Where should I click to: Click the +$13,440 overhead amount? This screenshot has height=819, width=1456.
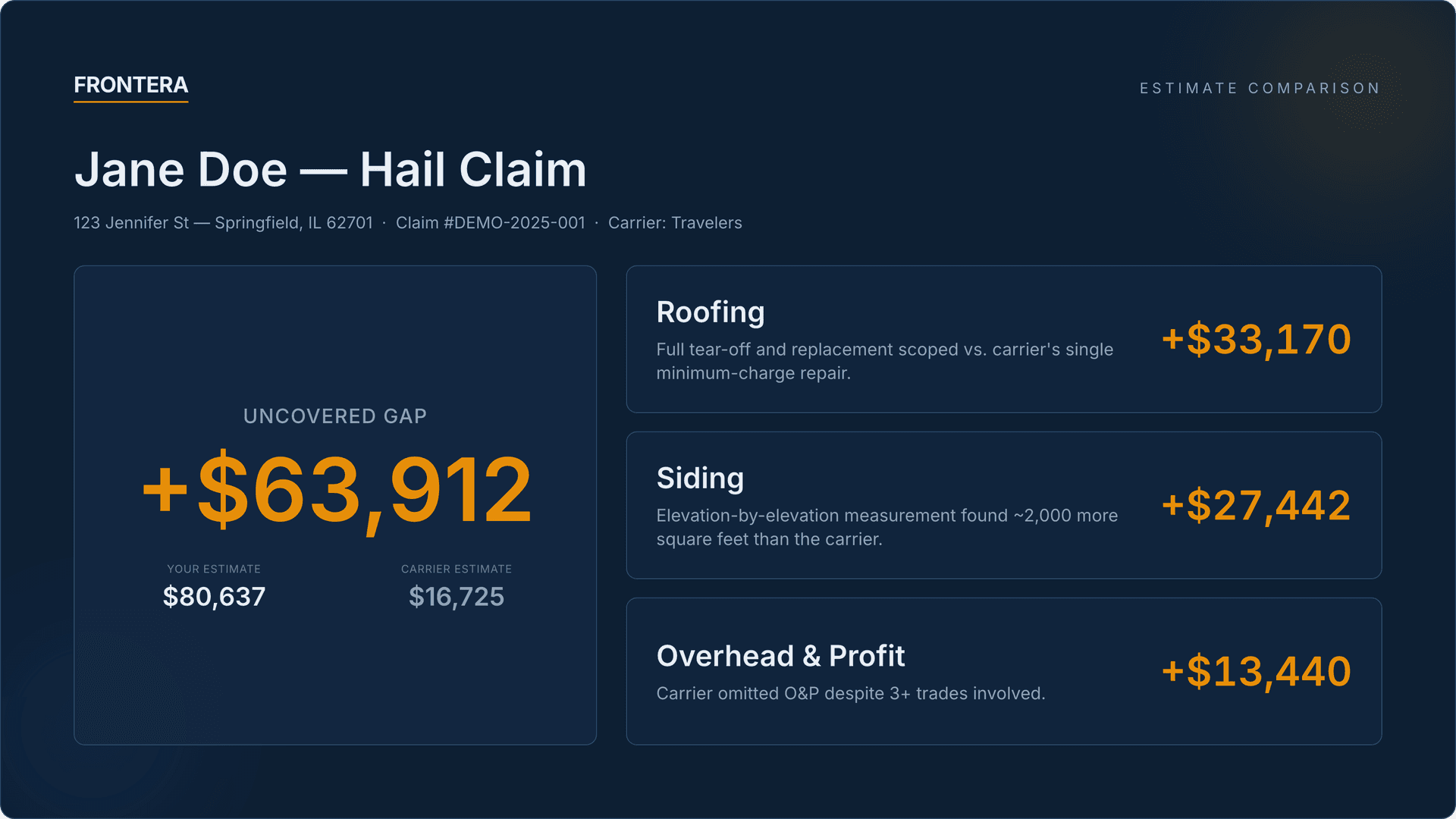click(x=1256, y=671)
